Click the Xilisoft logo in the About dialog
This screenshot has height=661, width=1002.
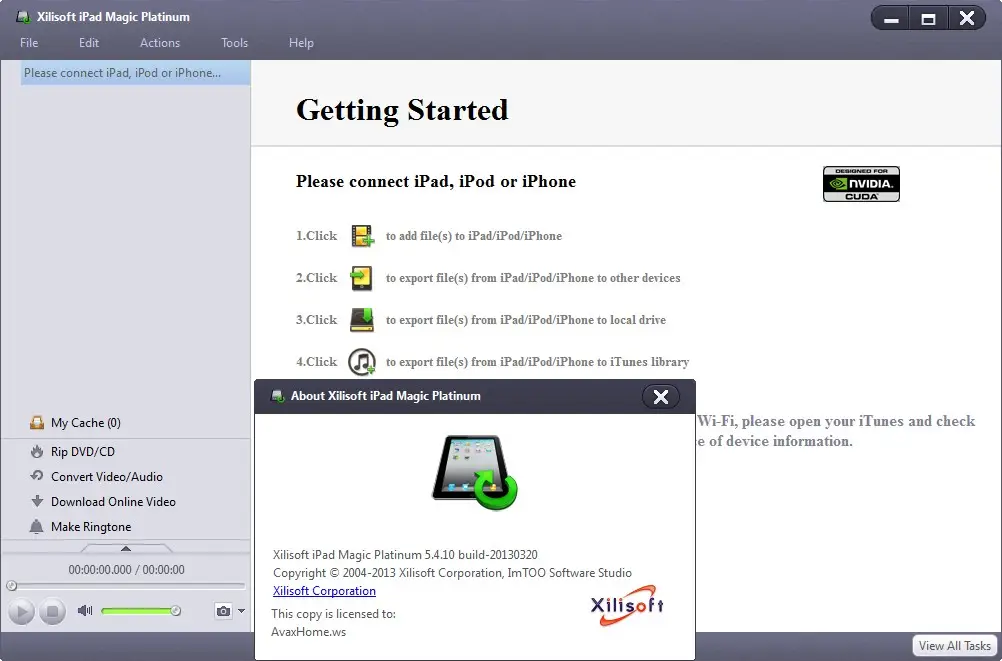pyautogui.click(x=628, y=605)
